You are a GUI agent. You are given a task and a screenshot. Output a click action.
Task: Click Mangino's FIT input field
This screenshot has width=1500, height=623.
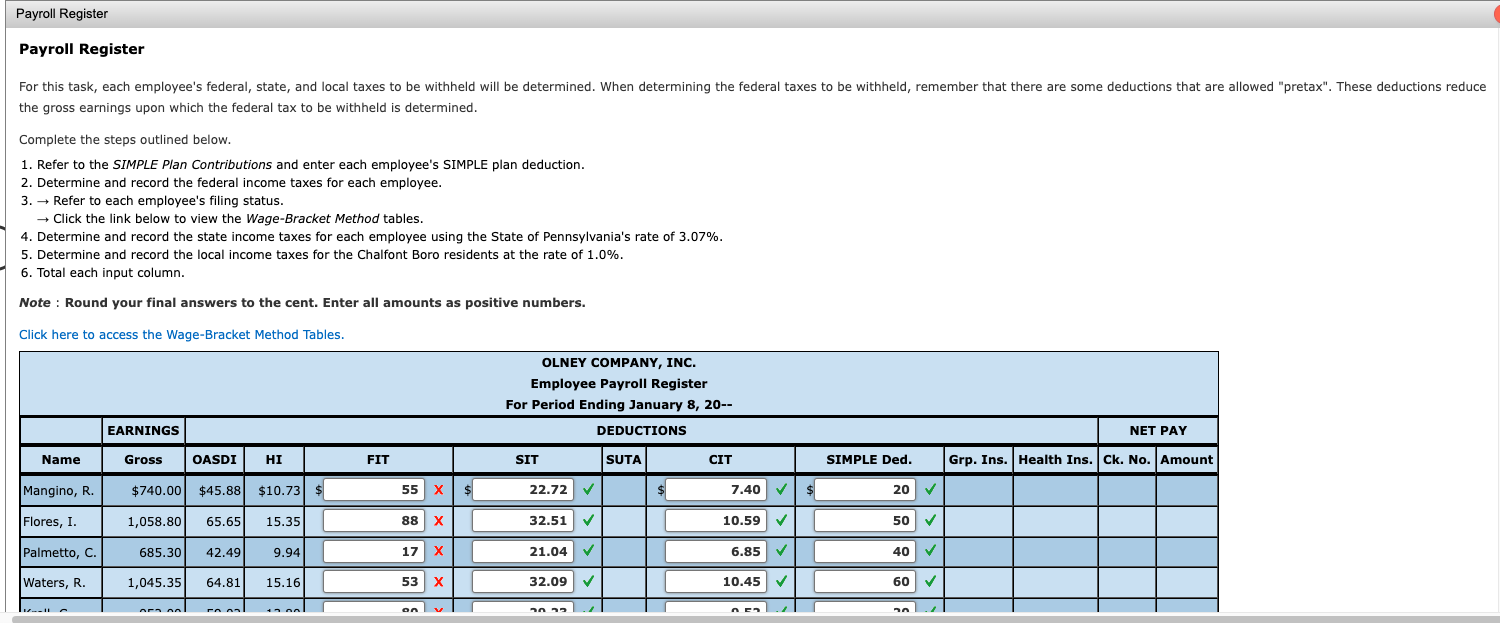coord(375,489)
